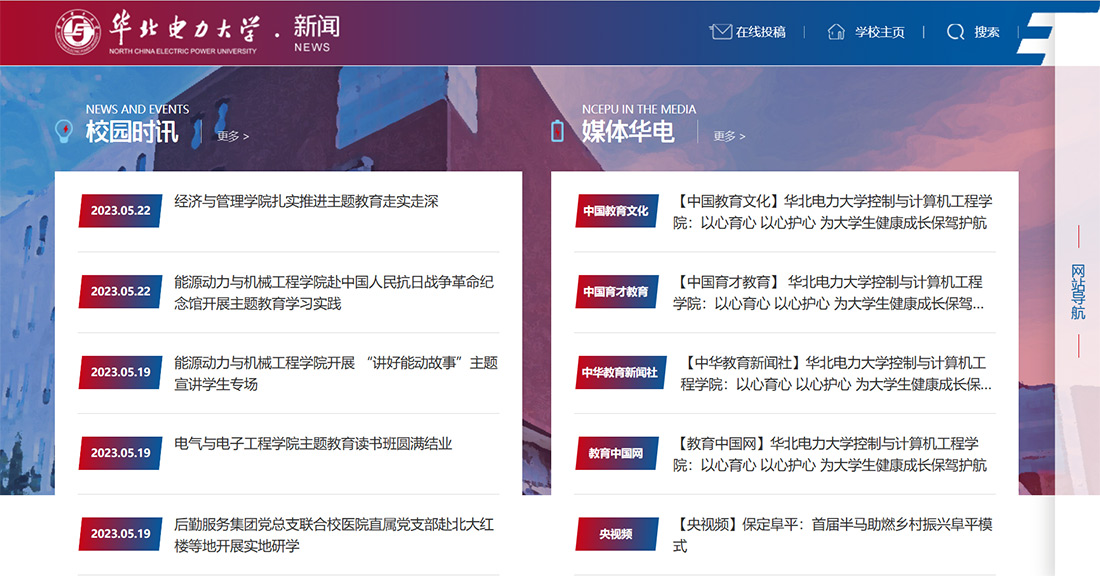Open the 保定阜平 half marathon media story
The width and height of the screenshot is (1100, 576).
coord(832,534)
